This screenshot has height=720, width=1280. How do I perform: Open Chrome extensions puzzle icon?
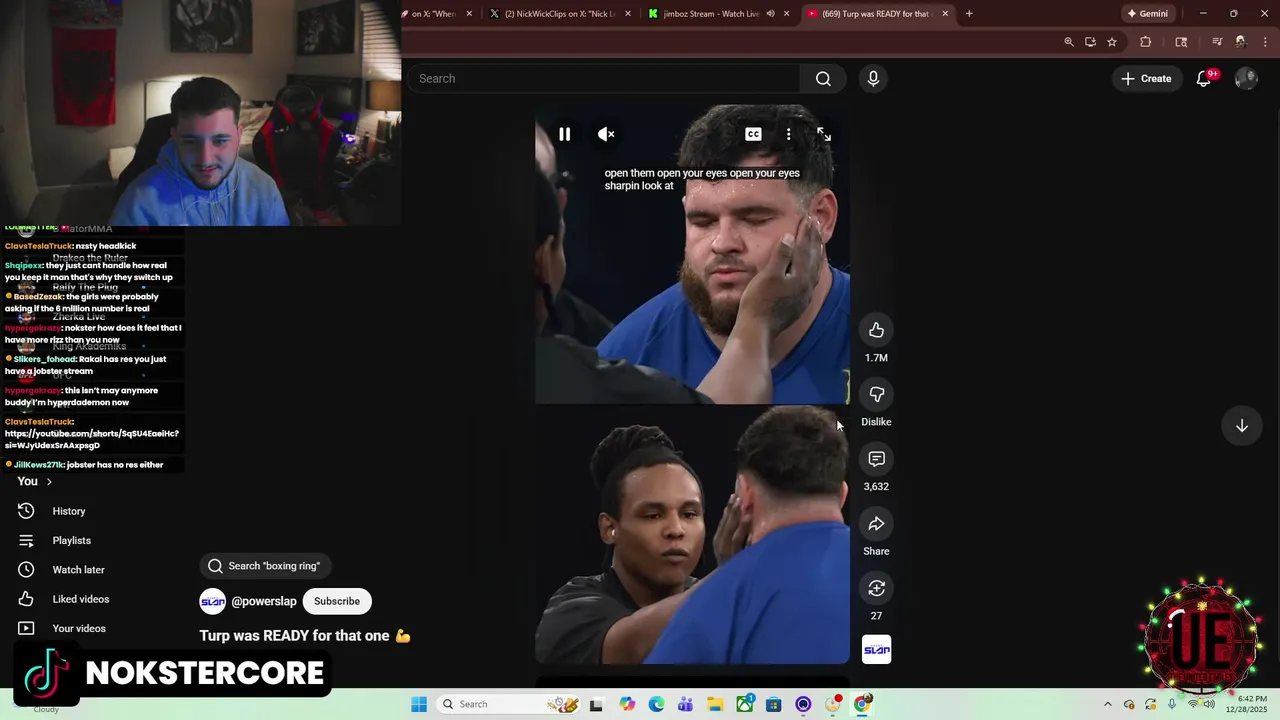[x=1146, y=42]
